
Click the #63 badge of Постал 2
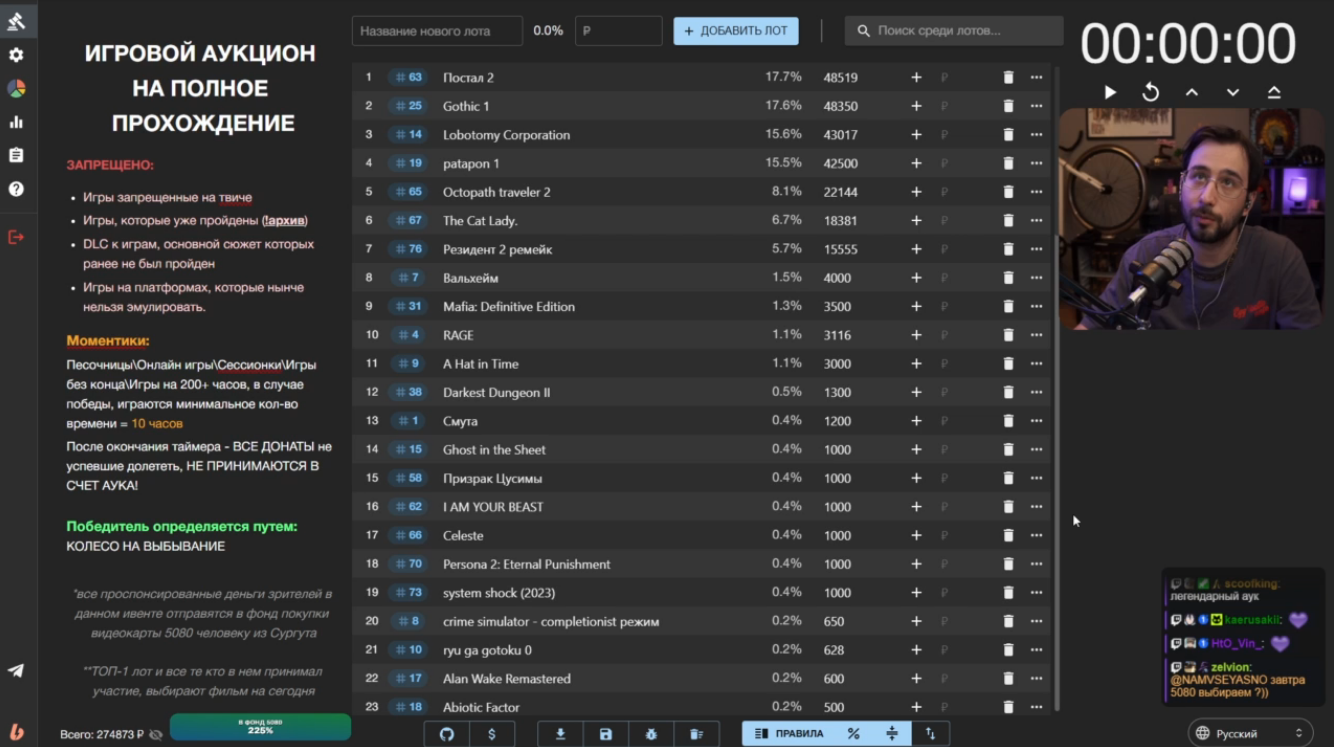[x=409, y=77]
